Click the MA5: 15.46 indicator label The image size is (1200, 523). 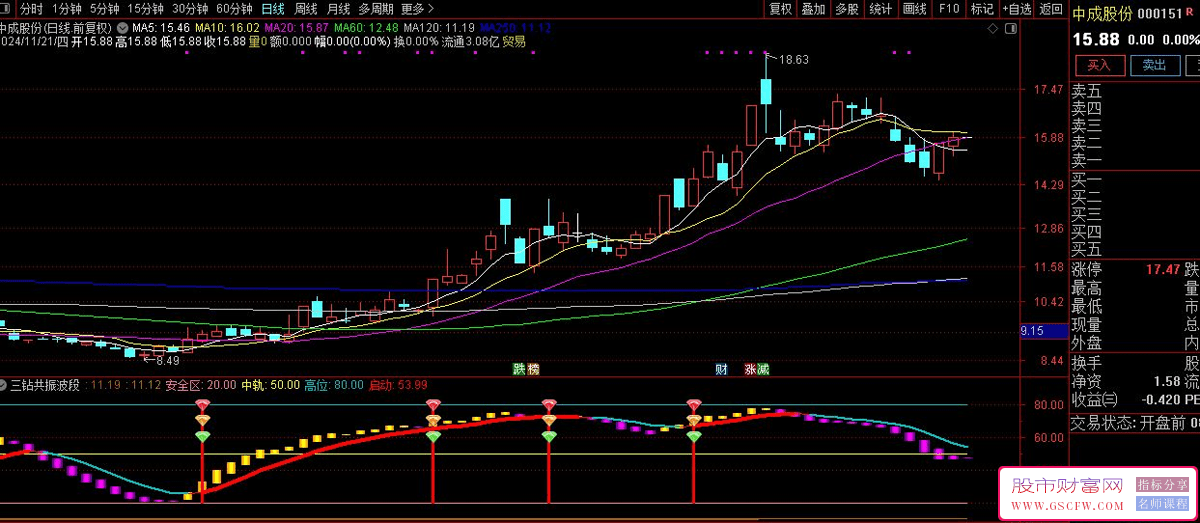[x=160, y=28]
